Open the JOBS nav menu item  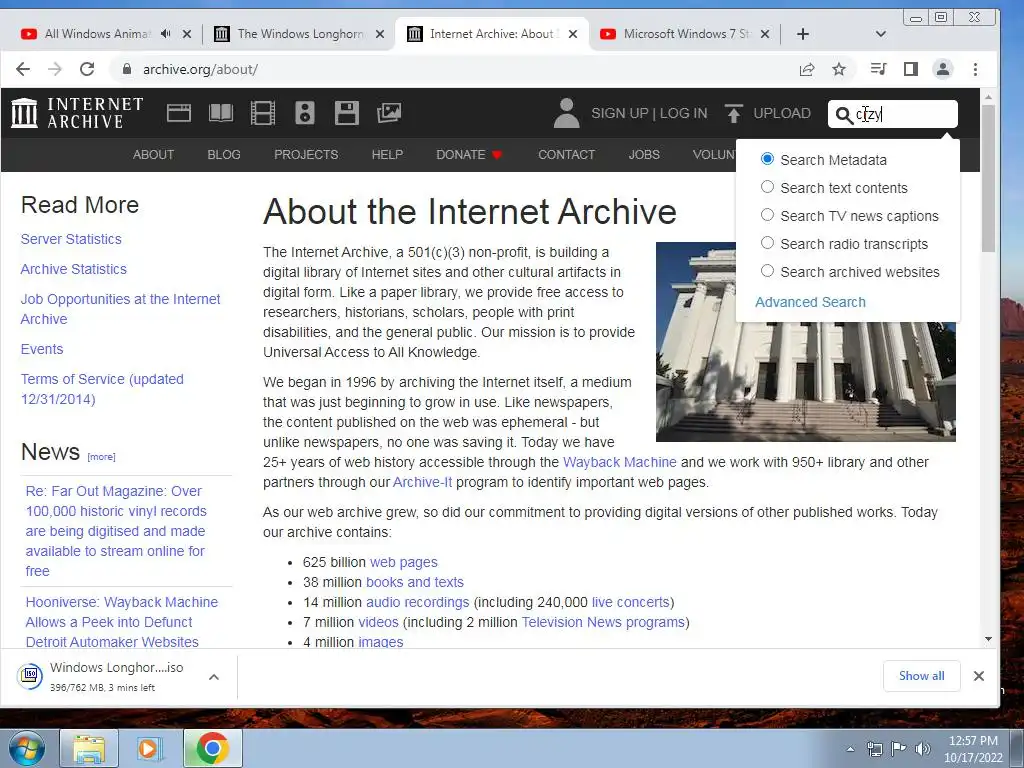(x=644, y=155)
